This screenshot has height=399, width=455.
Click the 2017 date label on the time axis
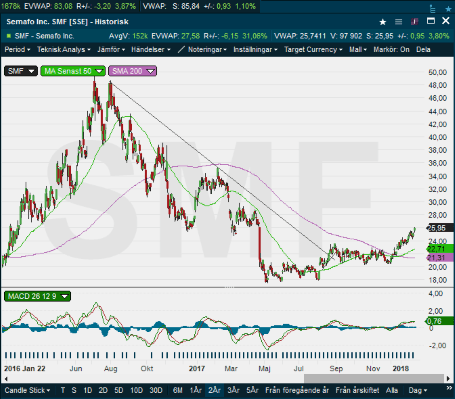[197, 369]
